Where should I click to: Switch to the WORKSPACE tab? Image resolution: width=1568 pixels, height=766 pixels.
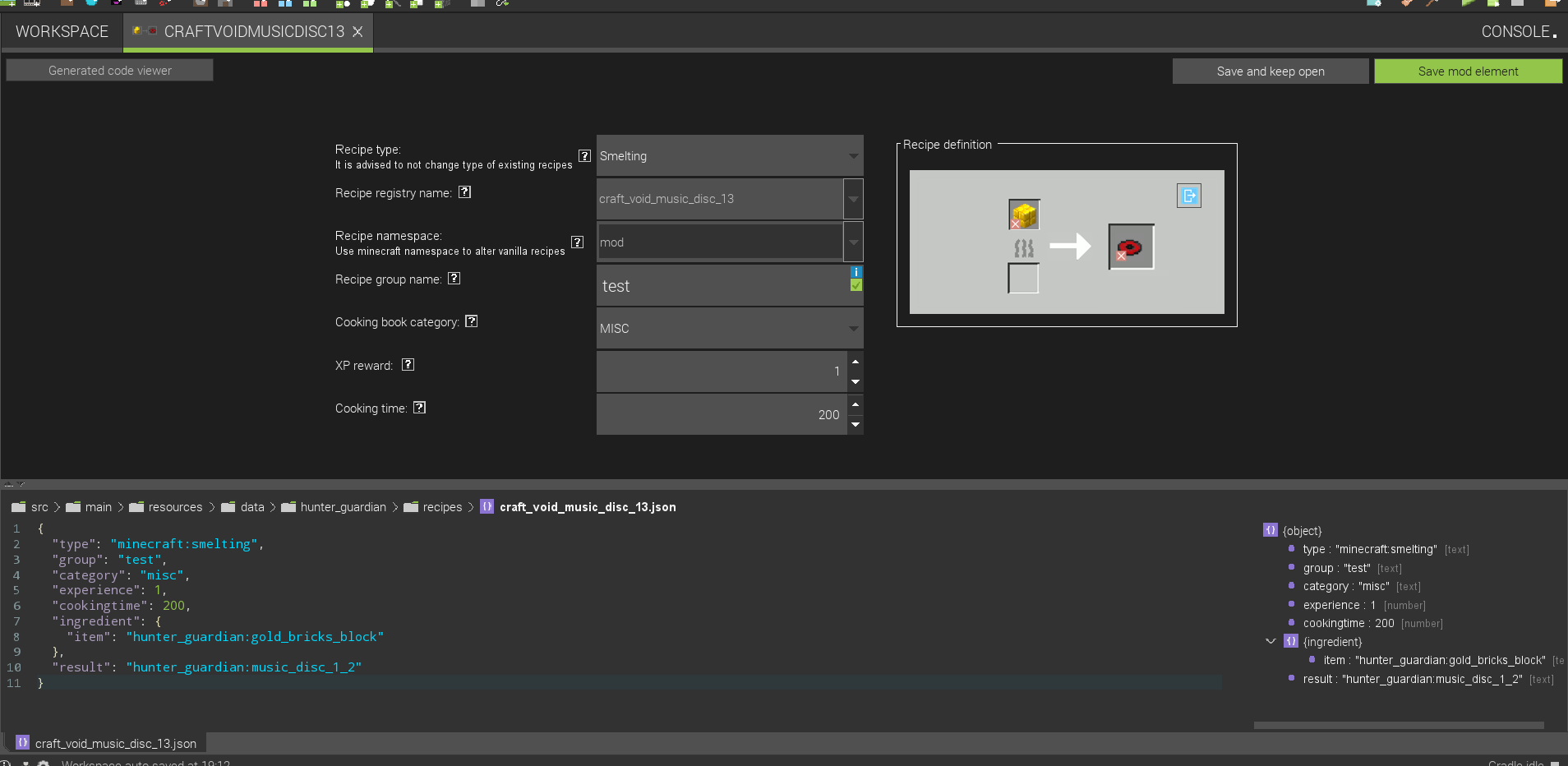61,31
